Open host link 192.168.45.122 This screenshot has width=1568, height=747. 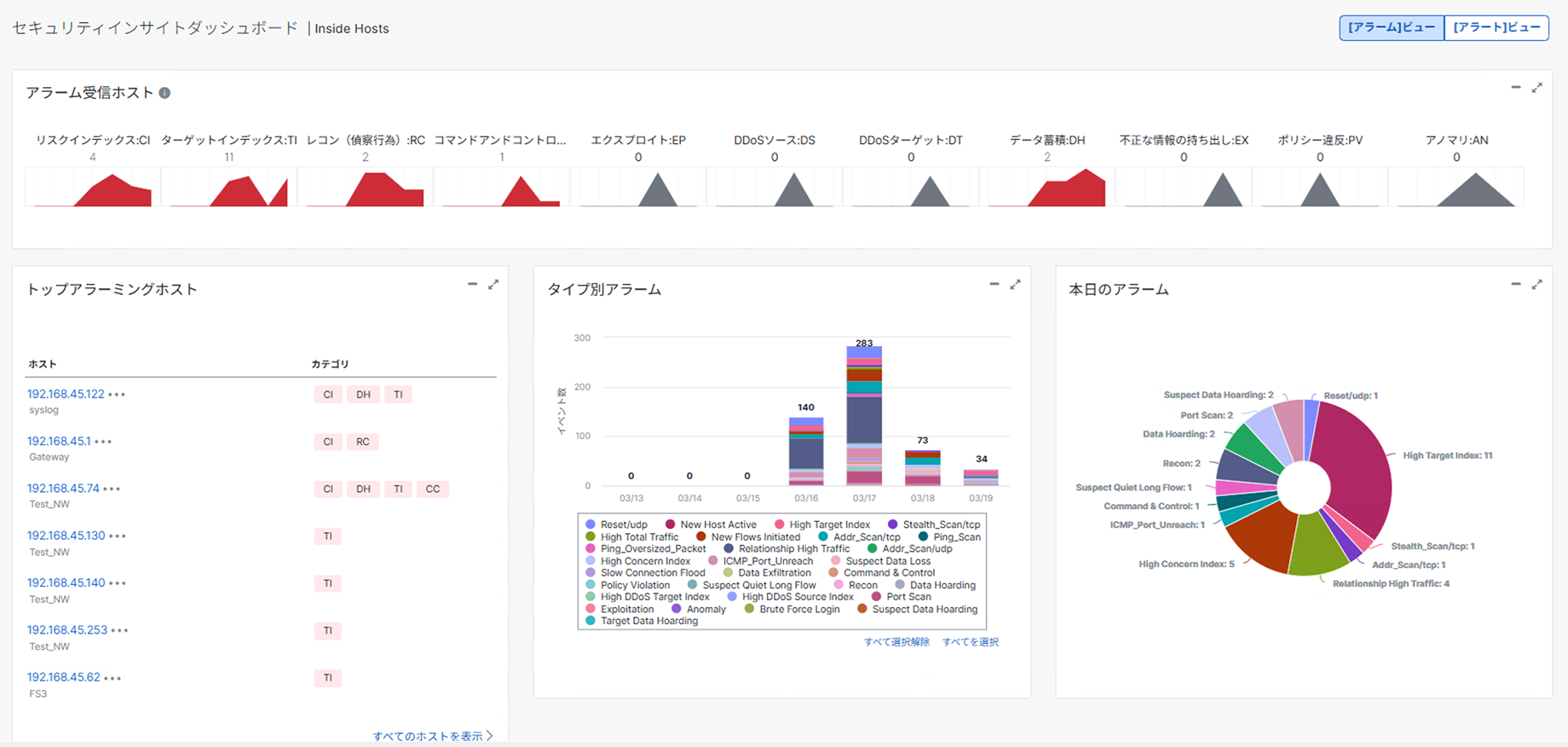[x=66, y=394]
